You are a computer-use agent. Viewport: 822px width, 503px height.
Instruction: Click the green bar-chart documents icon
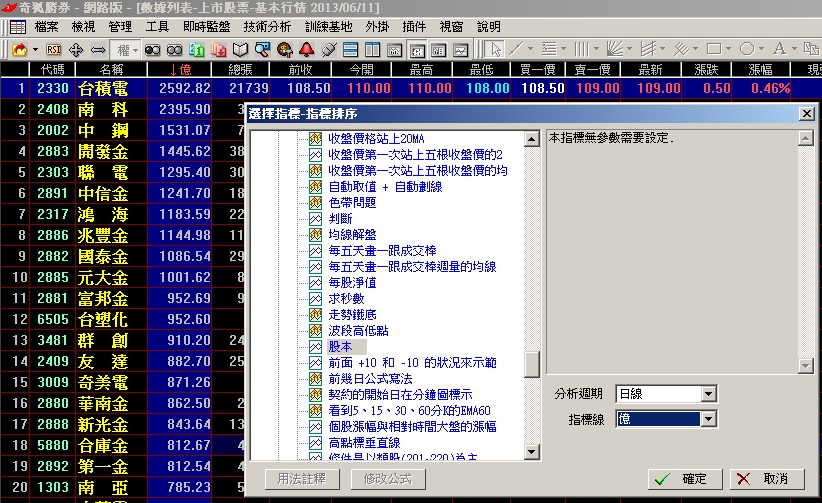pos(197,50)
